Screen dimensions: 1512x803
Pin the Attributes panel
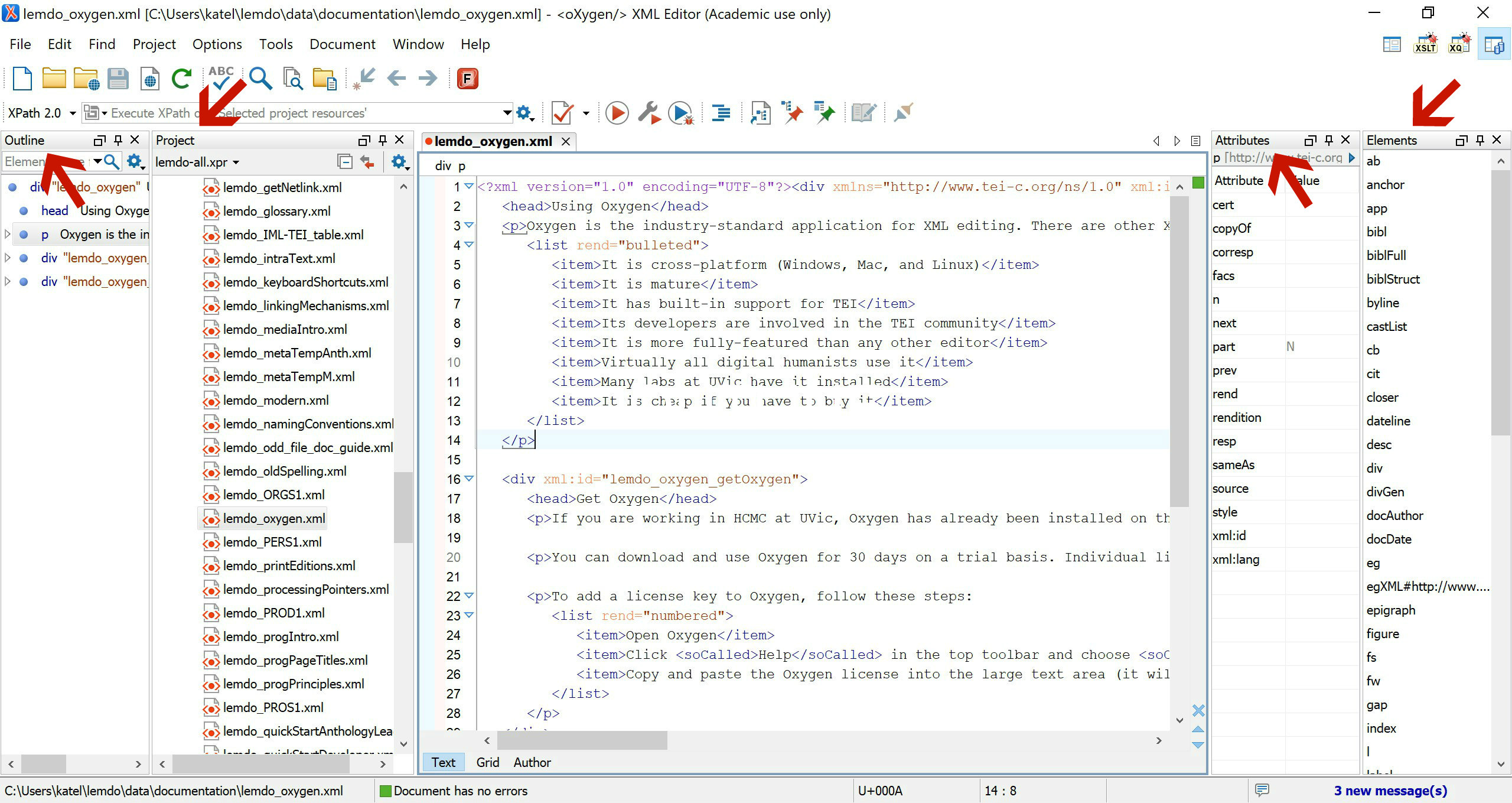[x=1329, y=140]
